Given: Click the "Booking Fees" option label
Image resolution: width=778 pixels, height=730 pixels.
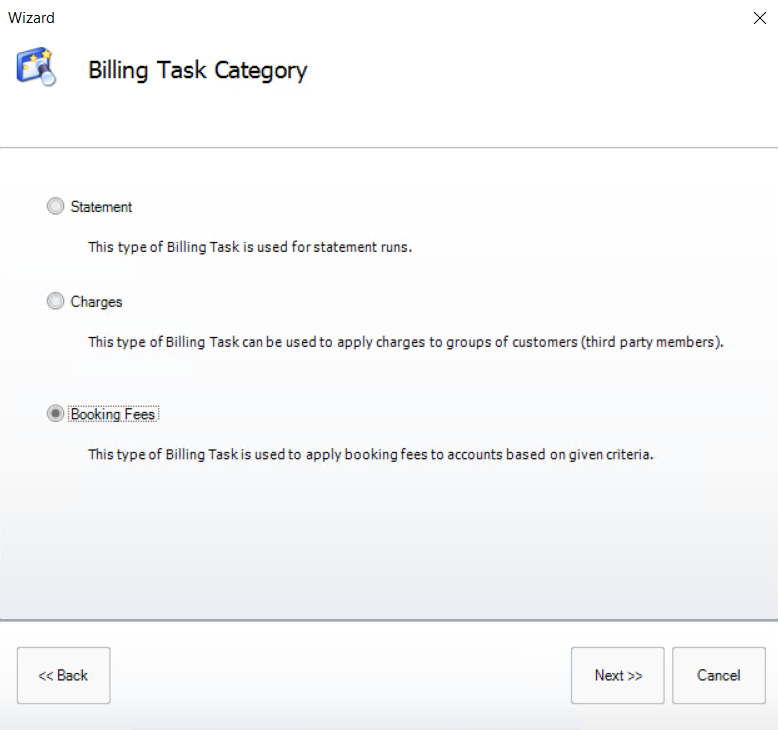Looking at the screenshot, I should tap(113, 414).
